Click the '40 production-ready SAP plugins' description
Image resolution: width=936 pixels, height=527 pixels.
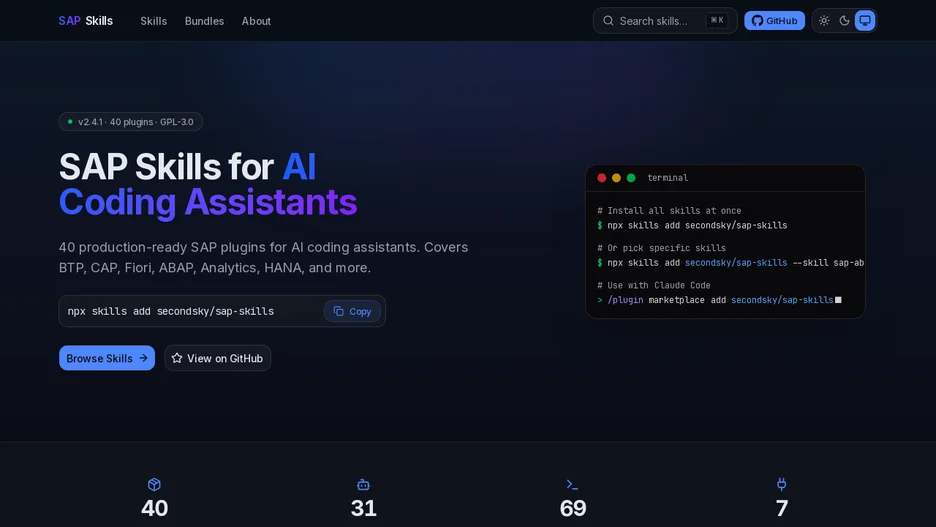263,257
